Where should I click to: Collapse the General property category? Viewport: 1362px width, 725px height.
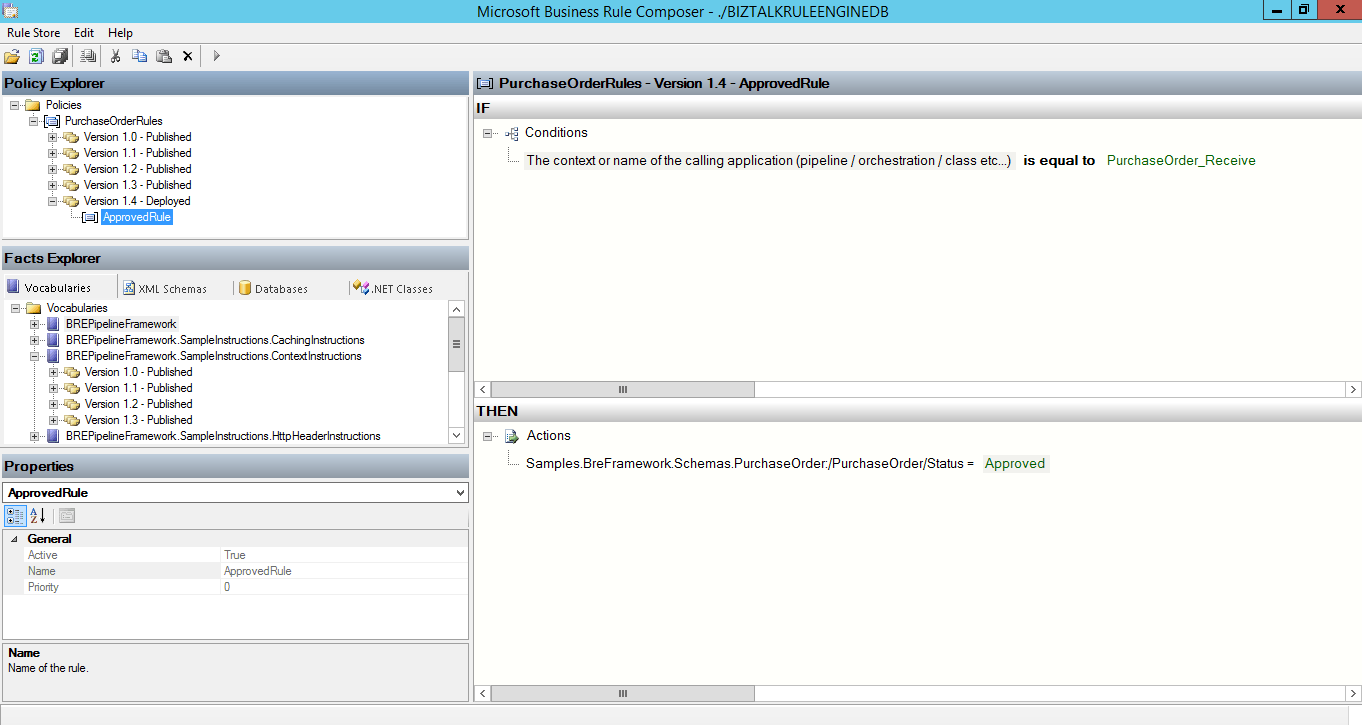click(14, 539)
